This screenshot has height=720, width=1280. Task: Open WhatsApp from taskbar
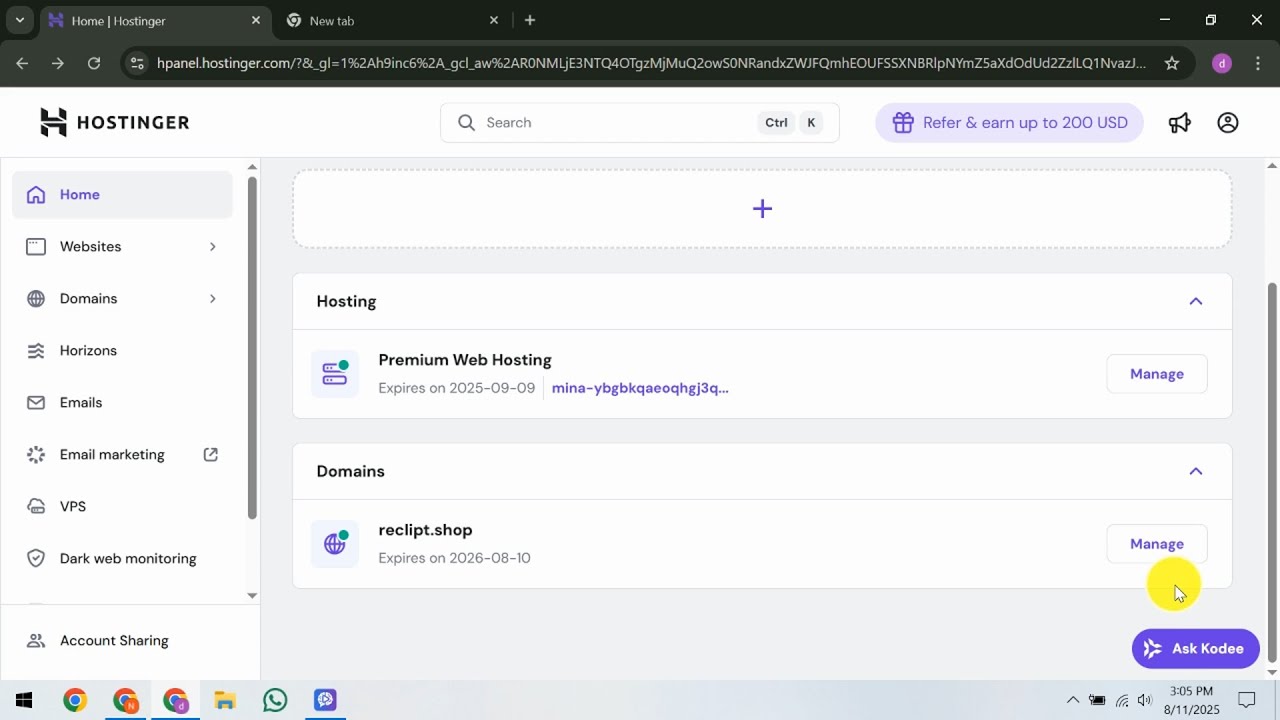click(x=275, y=700)
